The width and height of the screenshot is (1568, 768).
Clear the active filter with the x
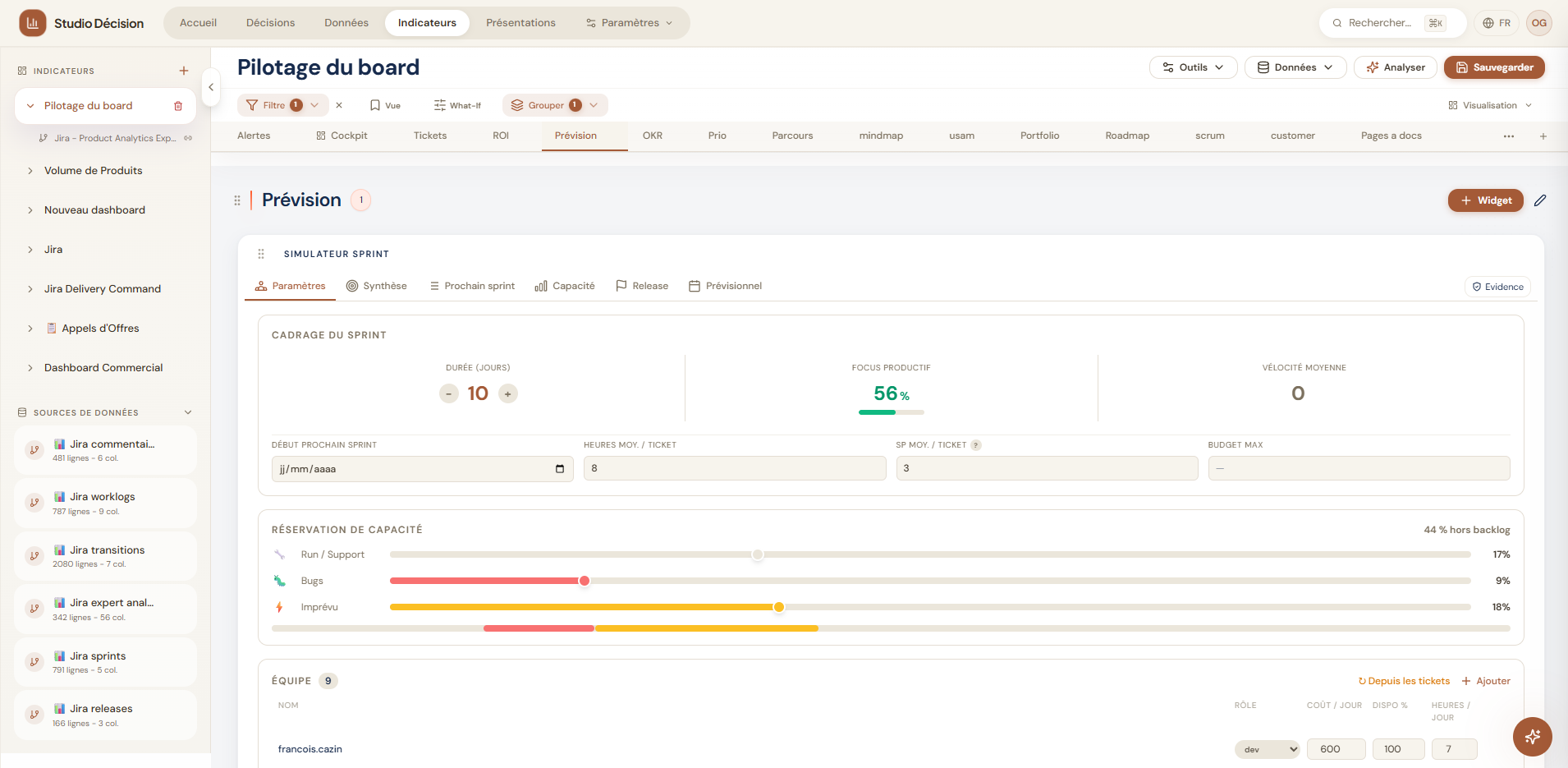coord(339,105)
